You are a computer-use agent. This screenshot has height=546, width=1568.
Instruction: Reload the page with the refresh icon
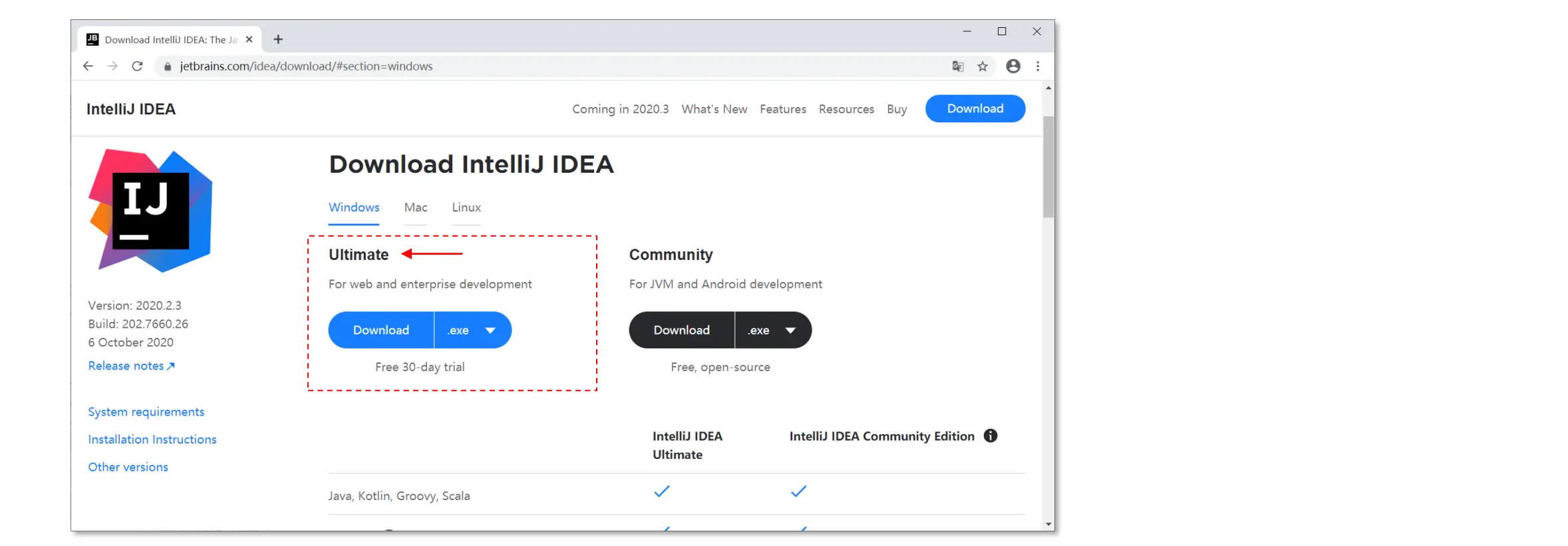(x=137, y=66)
